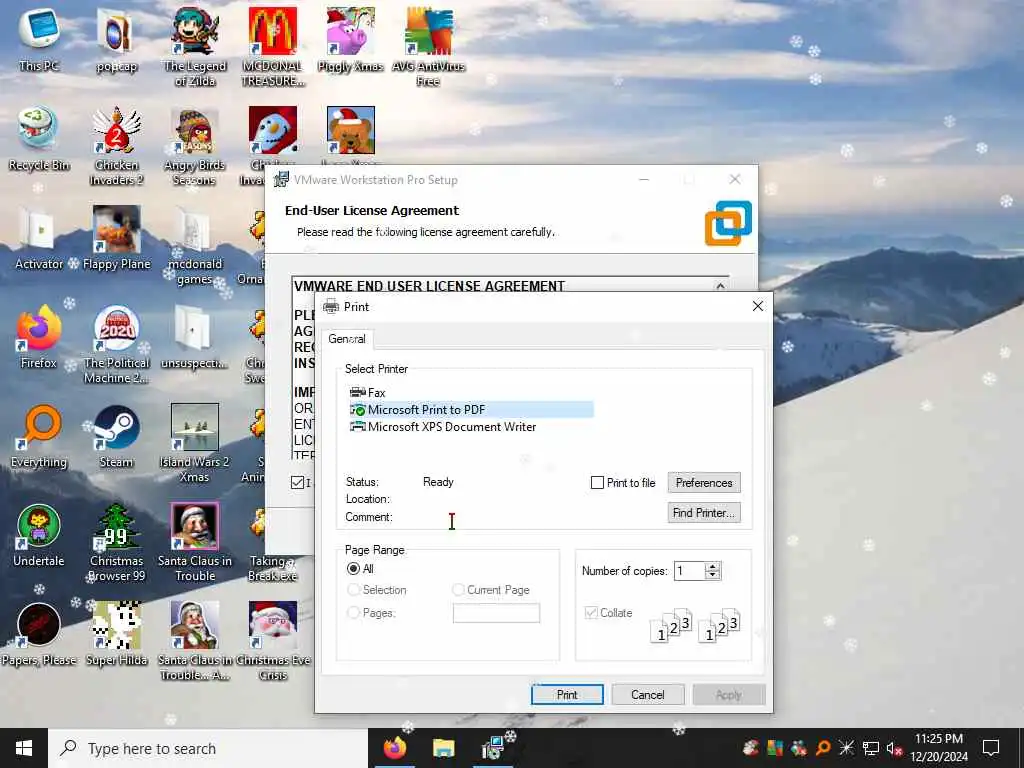Launch Super Hilda desktop shortcut
The width and height of the screenshot is (1024, 768).
116,633
